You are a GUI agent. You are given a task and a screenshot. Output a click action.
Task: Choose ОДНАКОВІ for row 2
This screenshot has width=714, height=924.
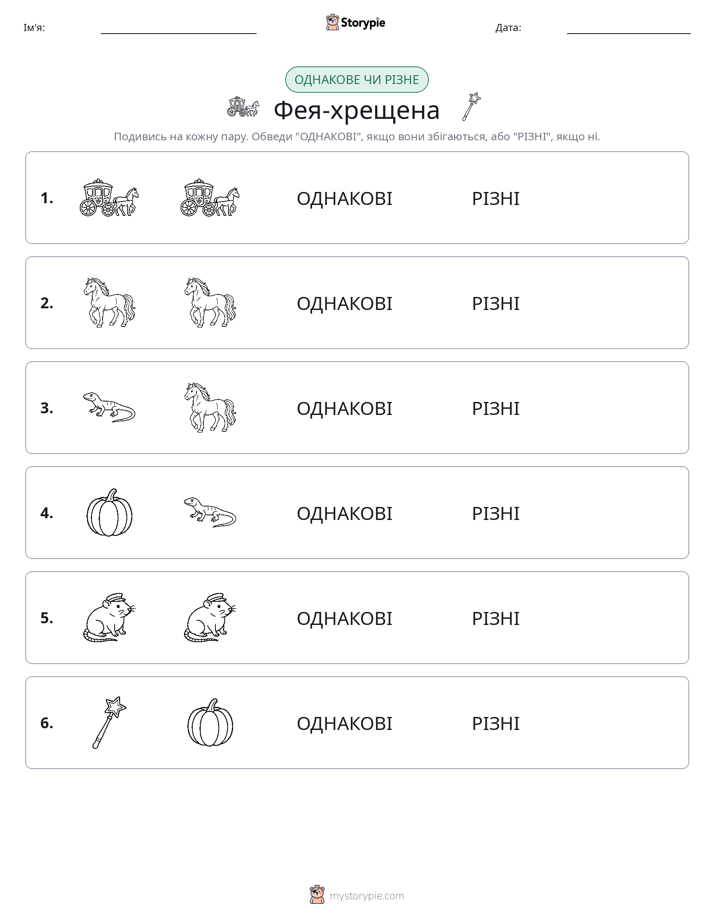click(344, 303)
